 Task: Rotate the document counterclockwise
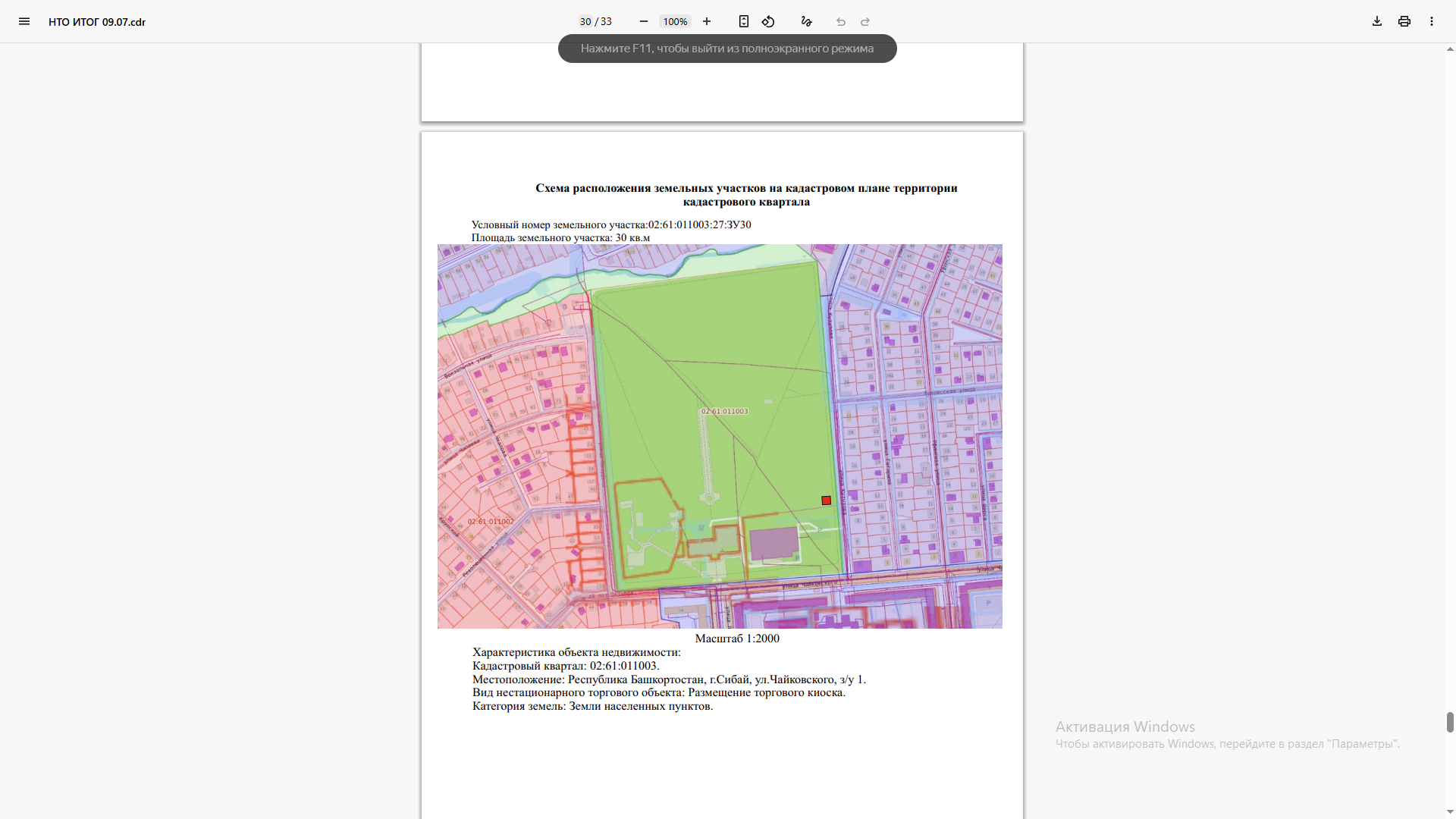(x=768, y=21)
